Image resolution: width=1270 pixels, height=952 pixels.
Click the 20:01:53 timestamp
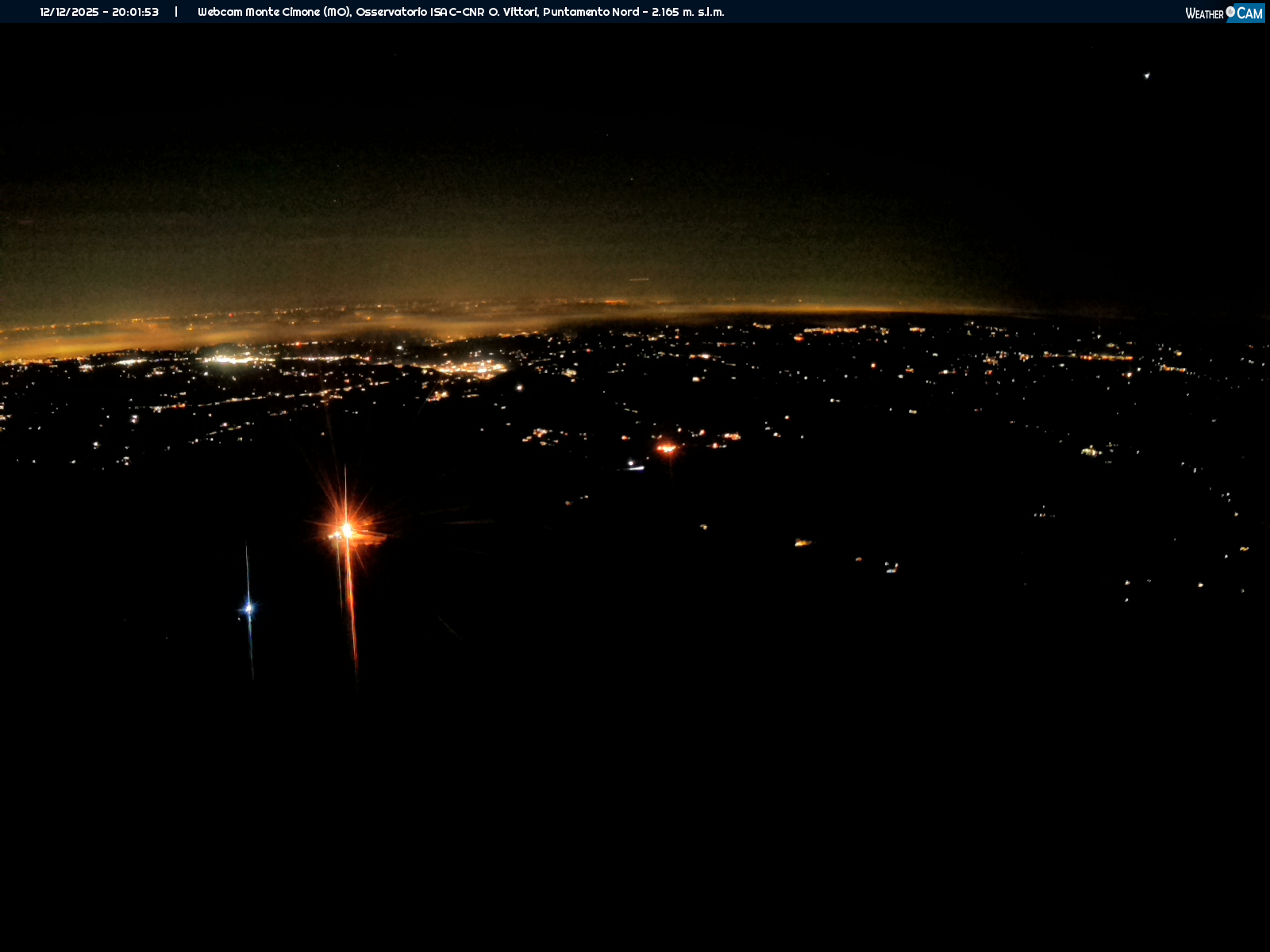(135, 12)
